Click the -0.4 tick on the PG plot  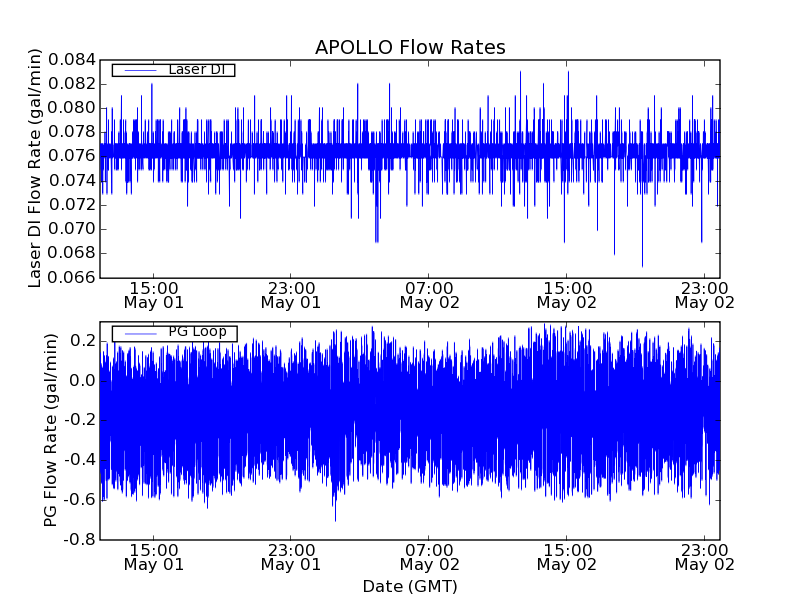[x=81, y=460]
